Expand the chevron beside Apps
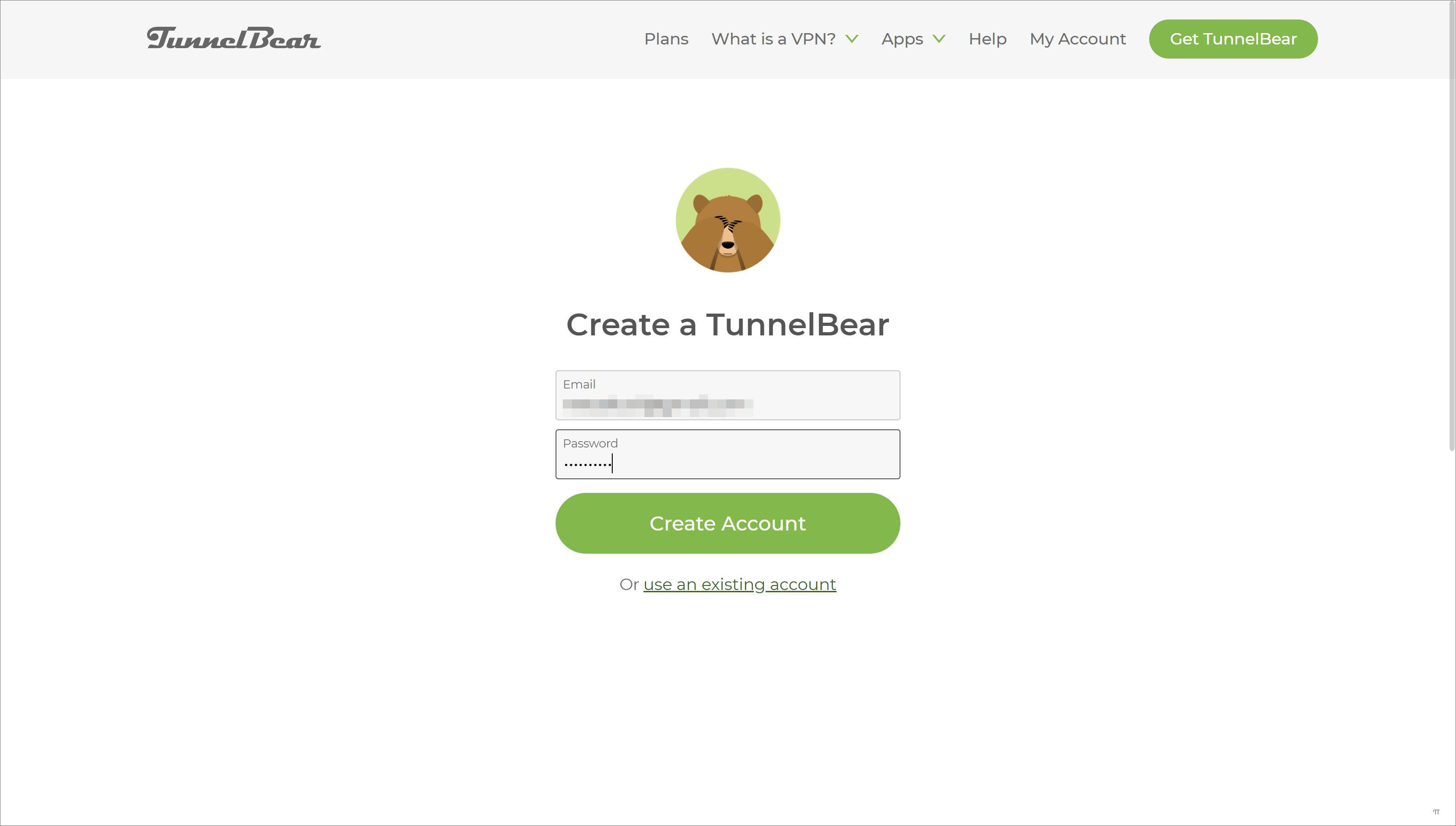This screenshot has height=826, width=1456. point(939,39)
